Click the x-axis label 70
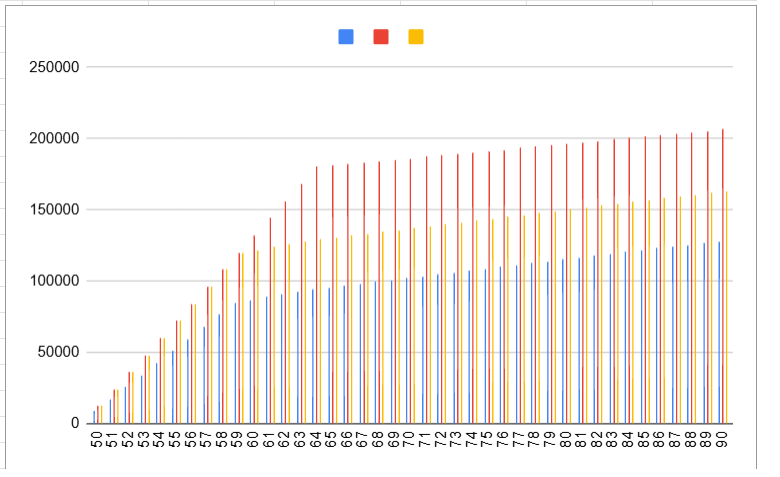780x477 pixels. point(410,439)
